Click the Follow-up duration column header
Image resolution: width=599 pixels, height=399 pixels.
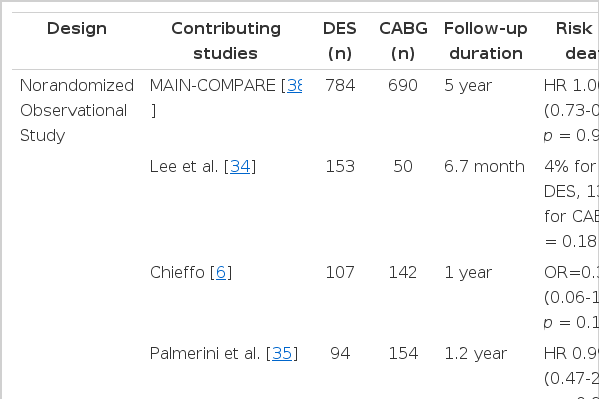pyautogui.click(x=486, y=41)
